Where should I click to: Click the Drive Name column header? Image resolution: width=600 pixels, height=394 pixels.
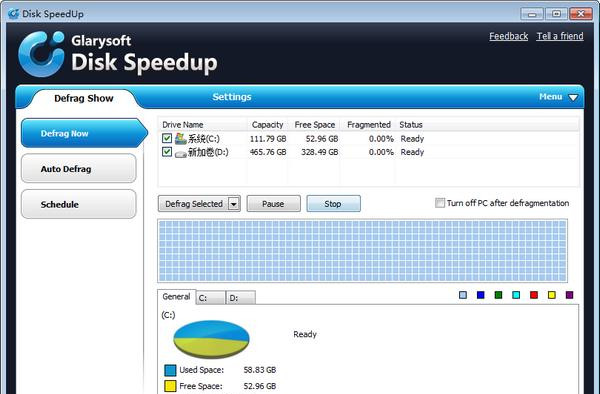tap(202, 125)
